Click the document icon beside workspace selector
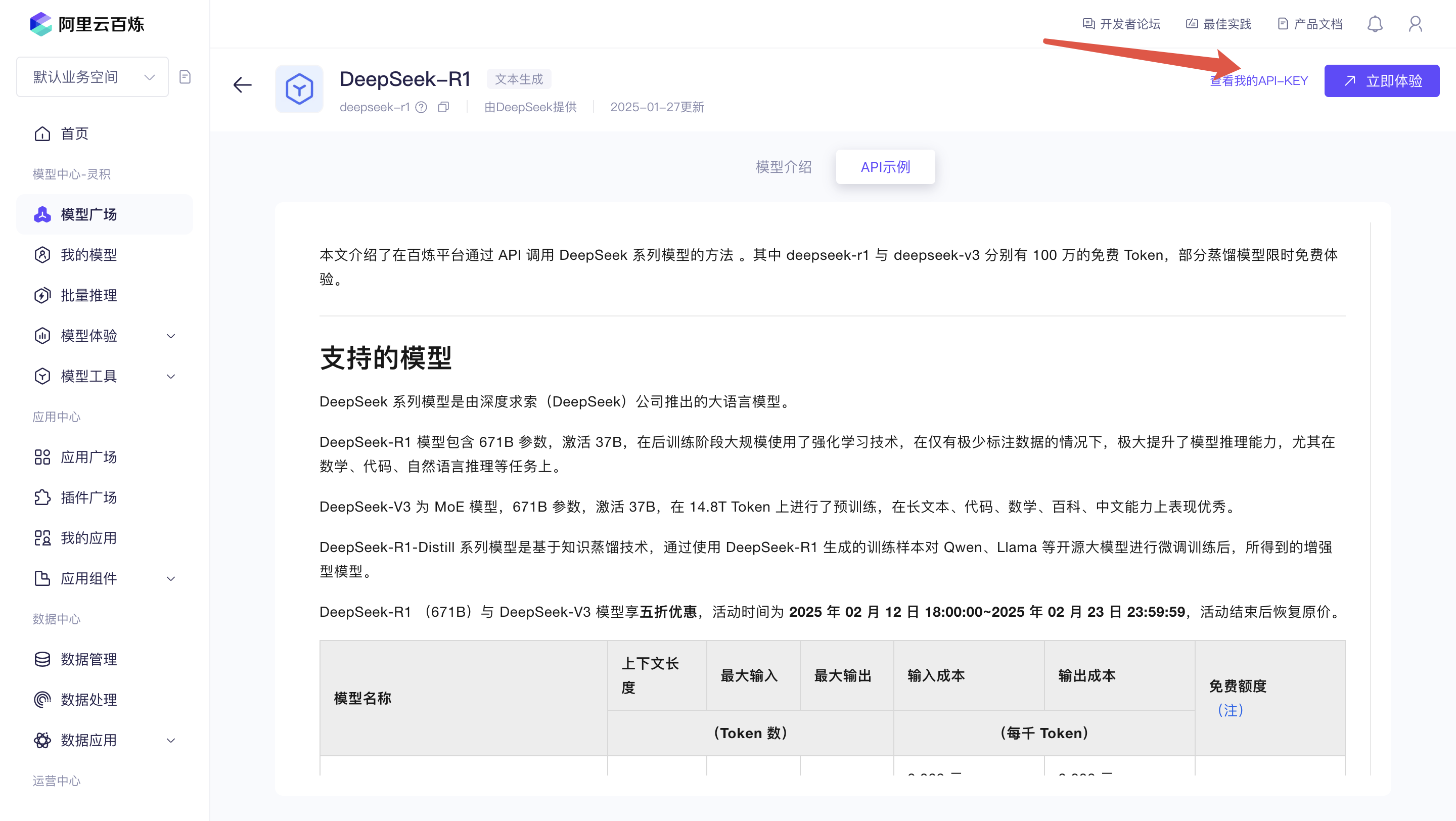This screenshot has width=1456, height=821. (x=185, y=77)
